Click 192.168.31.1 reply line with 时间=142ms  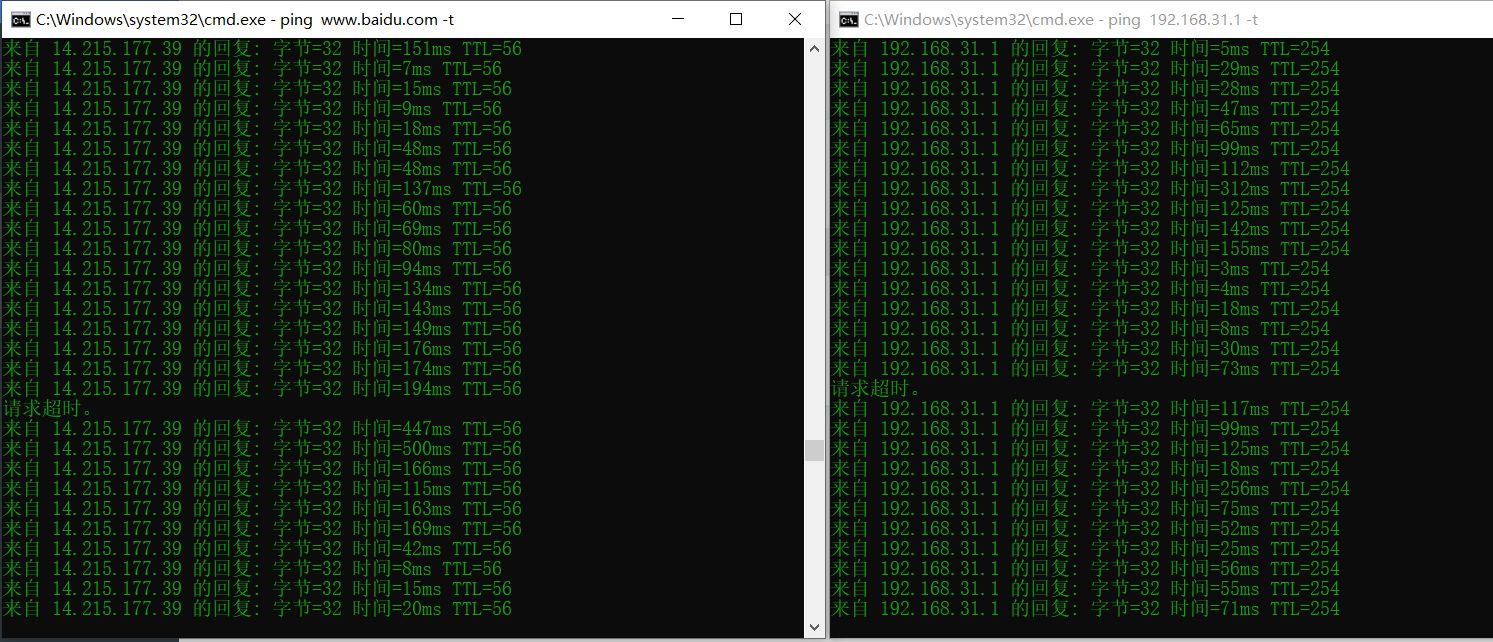click(1090, 229)
